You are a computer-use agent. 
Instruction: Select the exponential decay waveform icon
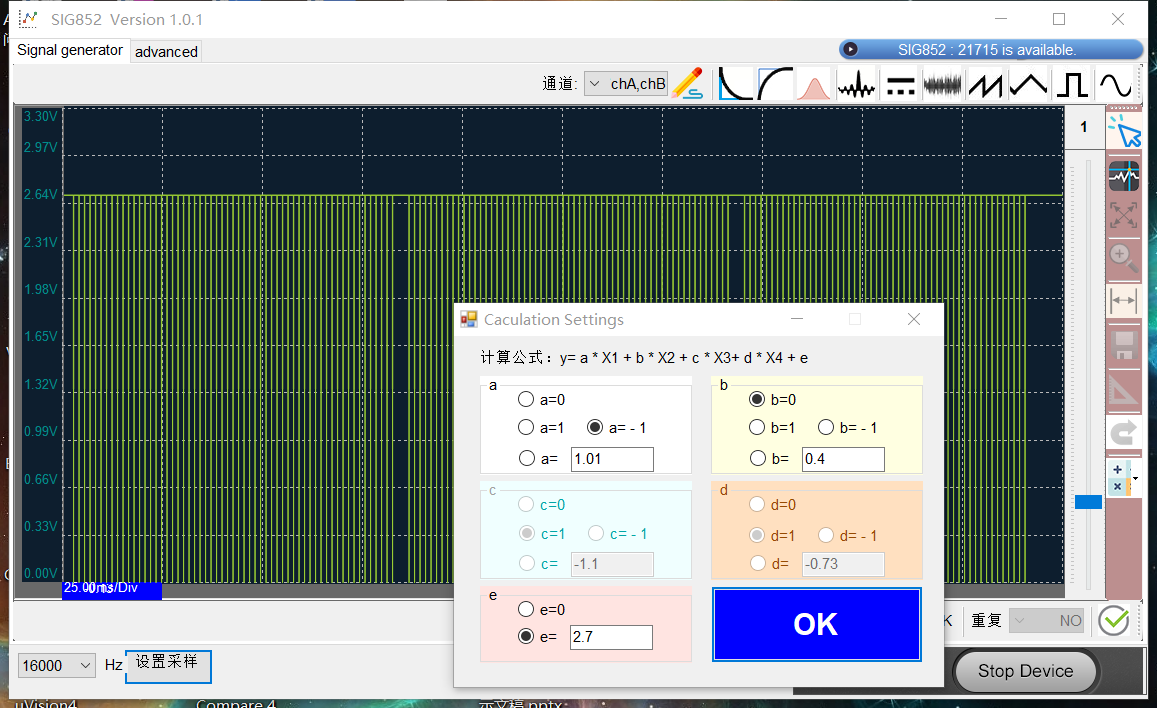coord(736,84)
